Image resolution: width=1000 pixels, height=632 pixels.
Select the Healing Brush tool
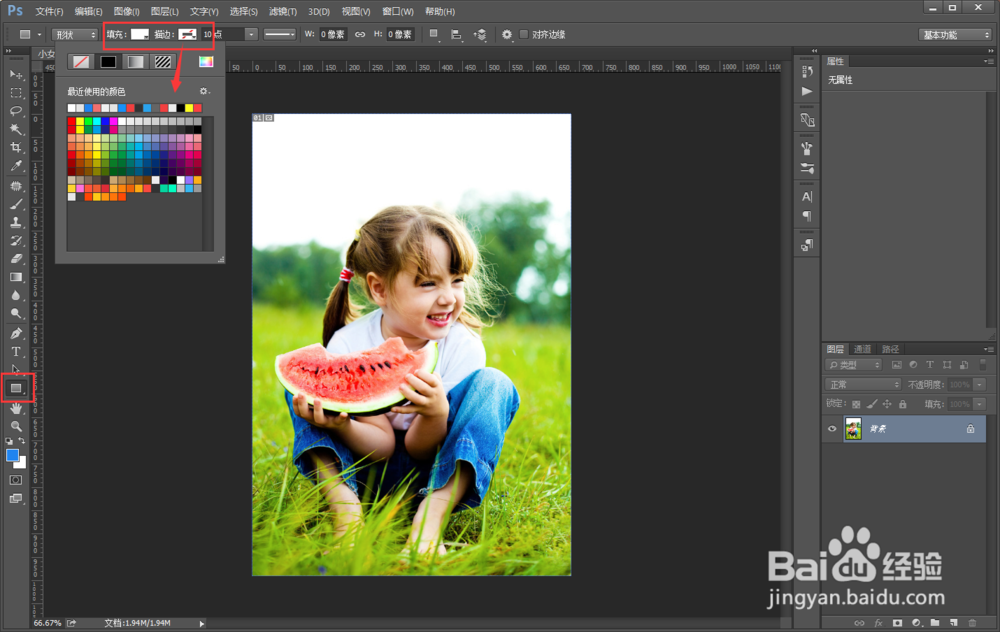tap(16, 186)
